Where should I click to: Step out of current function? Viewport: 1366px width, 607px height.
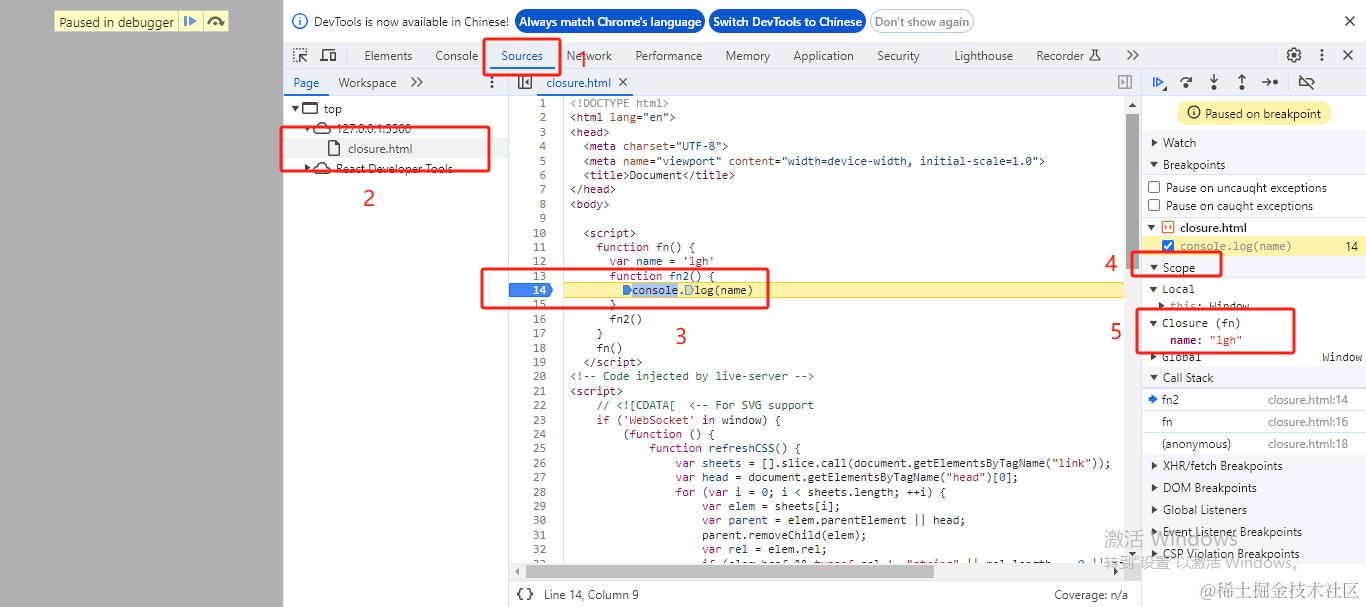[x=1241, y=82]
